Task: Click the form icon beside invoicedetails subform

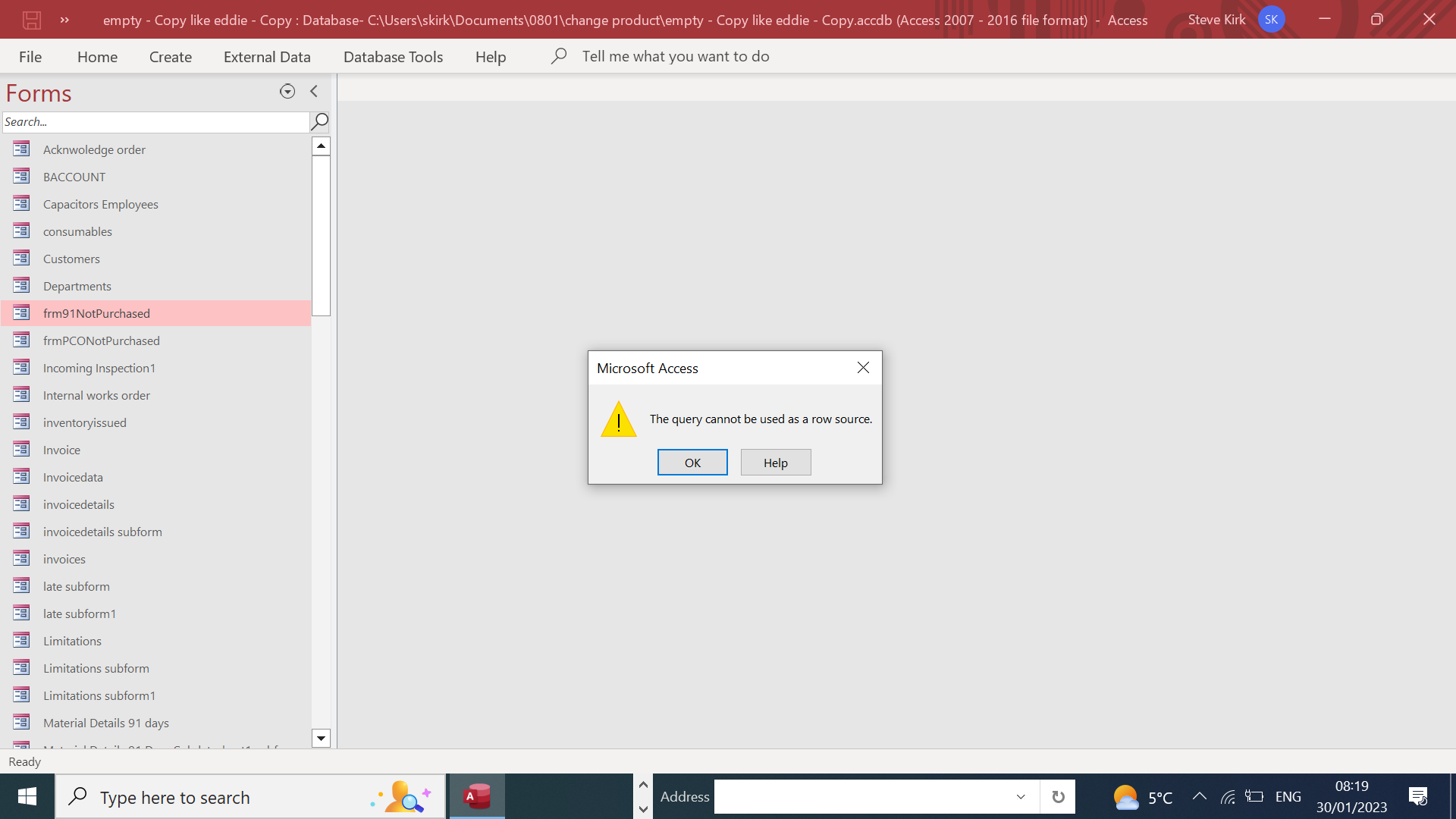Action: (21, 531)
